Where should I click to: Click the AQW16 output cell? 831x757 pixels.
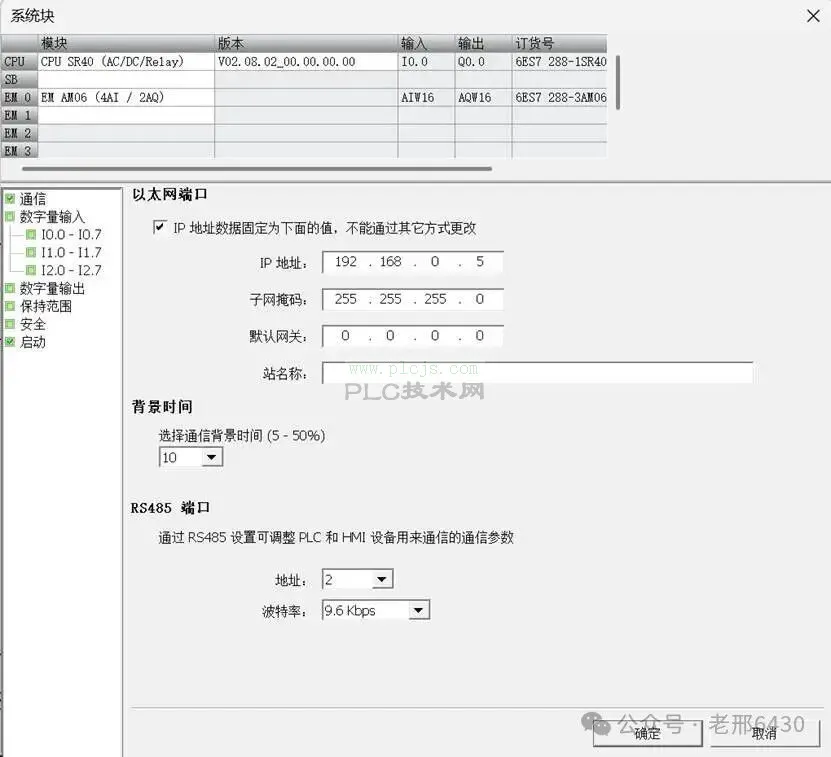(483, 98)
